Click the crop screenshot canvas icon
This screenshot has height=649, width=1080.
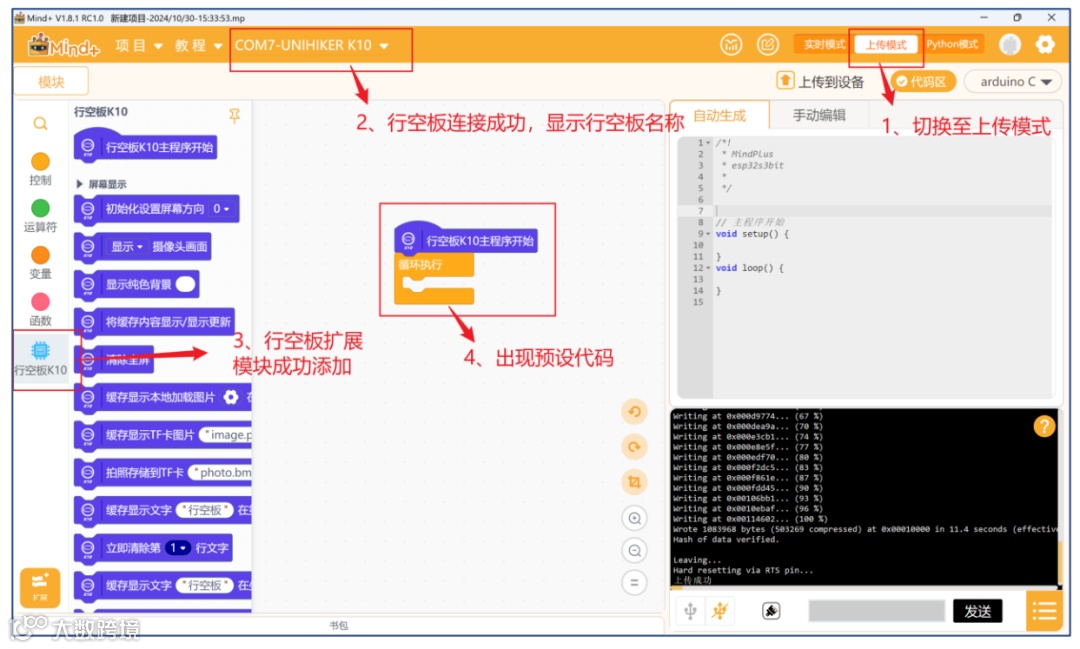634,482
